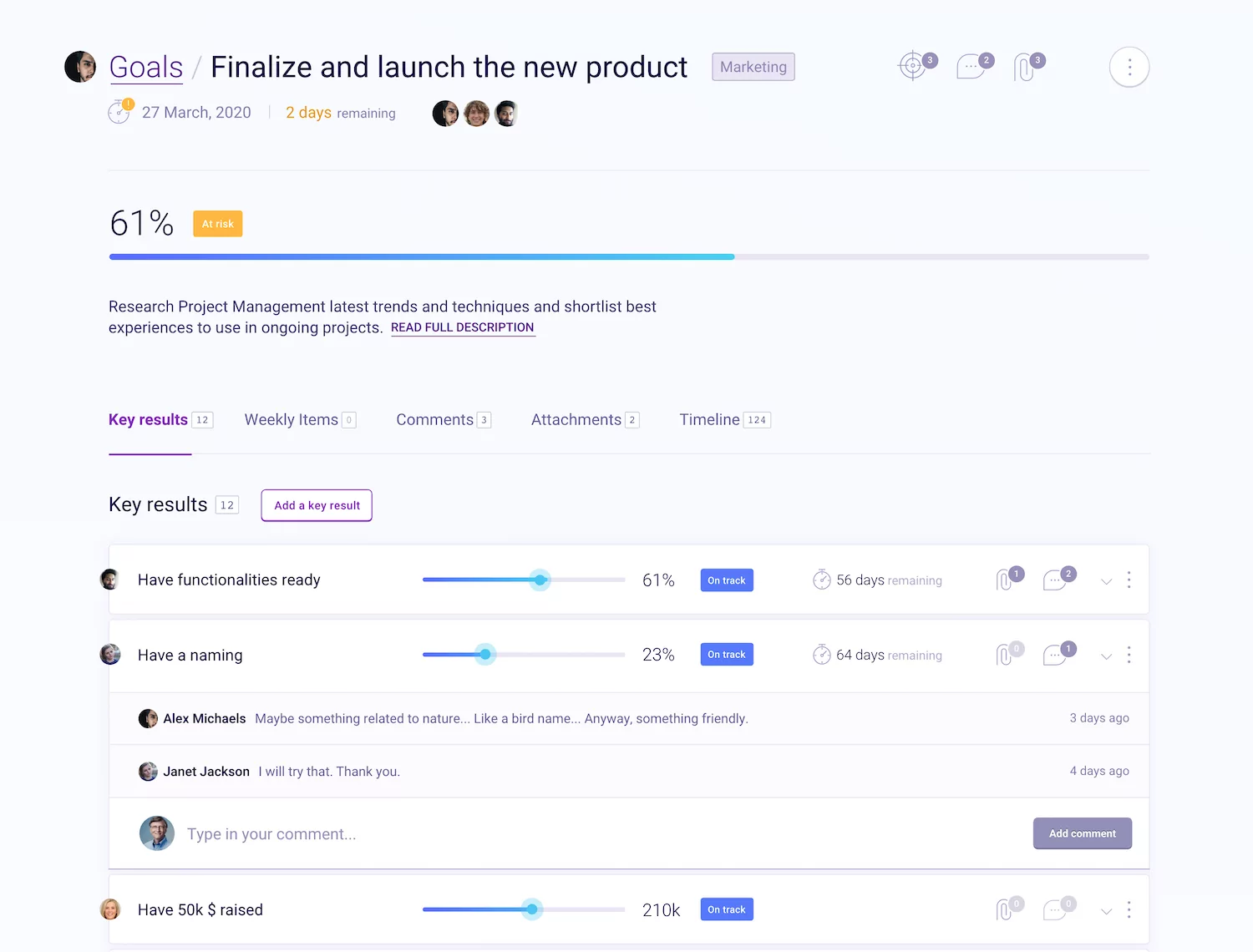1253x952 pixels.
Task: Click stopwatch icon beside 64 days remaining
Action: pos(822,655)
